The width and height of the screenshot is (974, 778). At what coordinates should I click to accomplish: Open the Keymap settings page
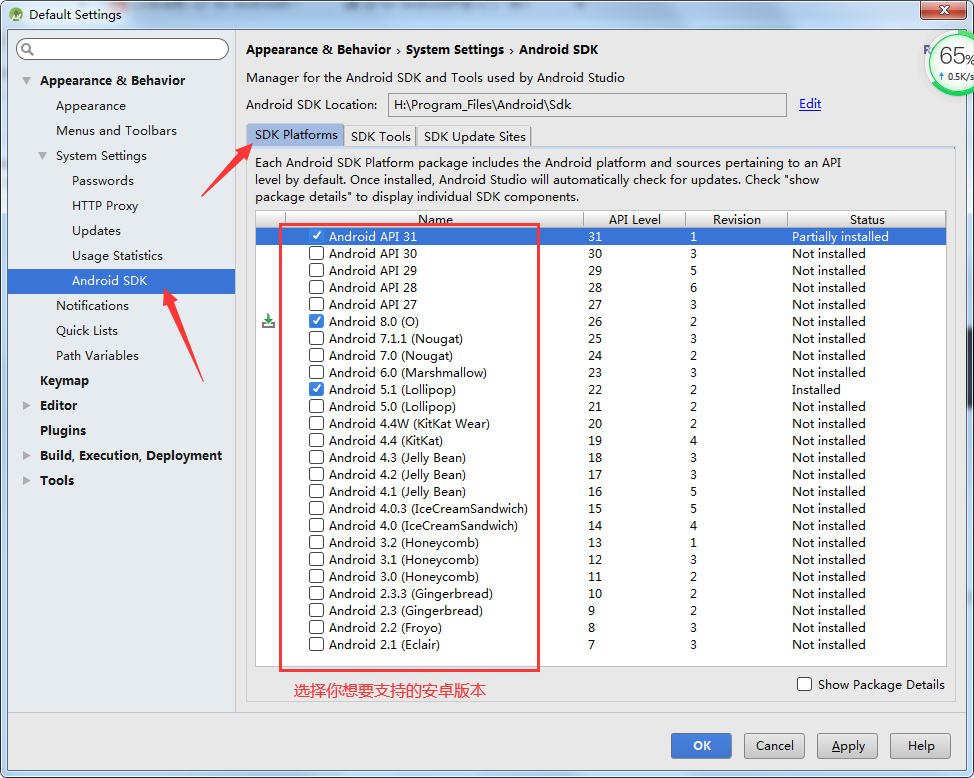click(x=64, y=381)
